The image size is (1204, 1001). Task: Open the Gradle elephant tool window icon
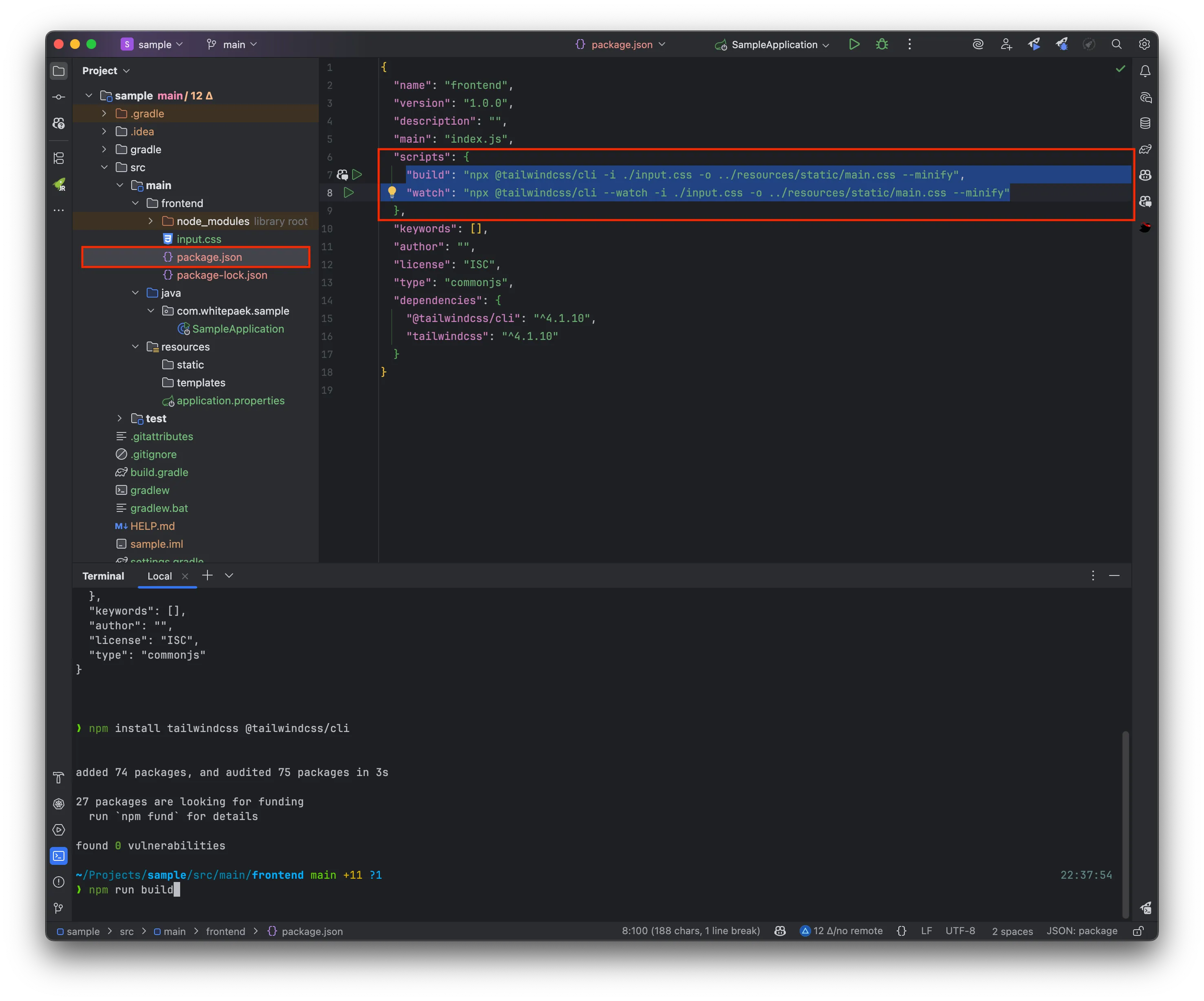tap(1145, 150)
